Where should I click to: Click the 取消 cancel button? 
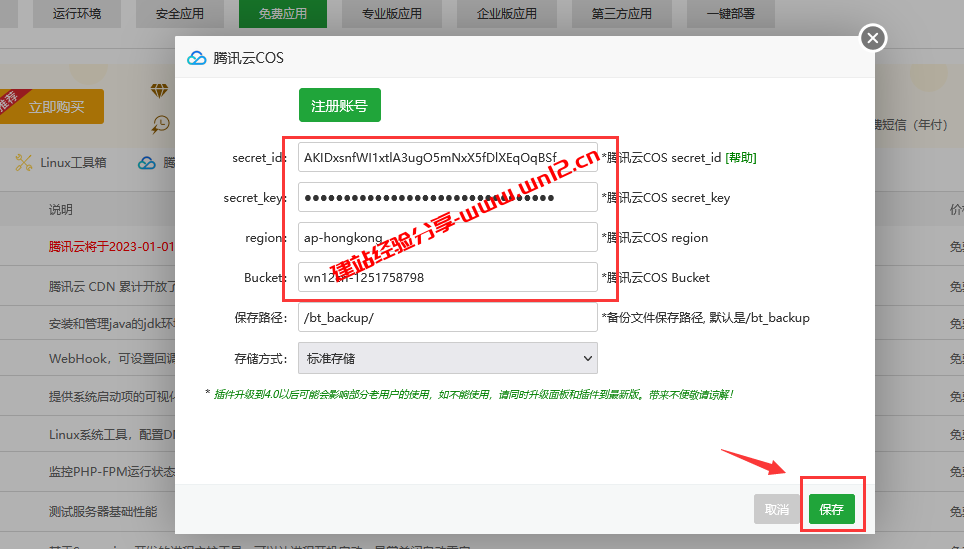tap(777, 509)
